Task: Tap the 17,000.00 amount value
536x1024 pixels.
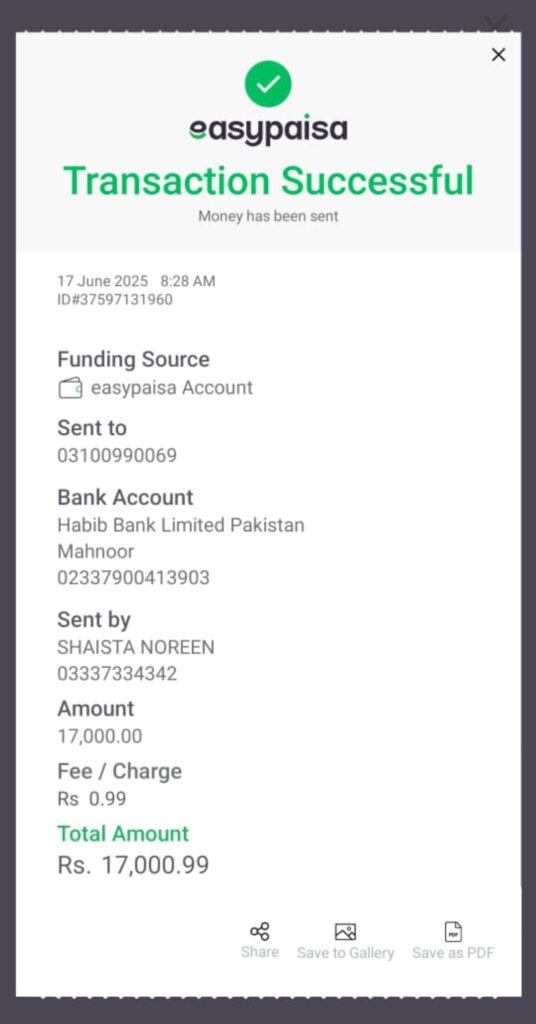Action: point(100,737)
